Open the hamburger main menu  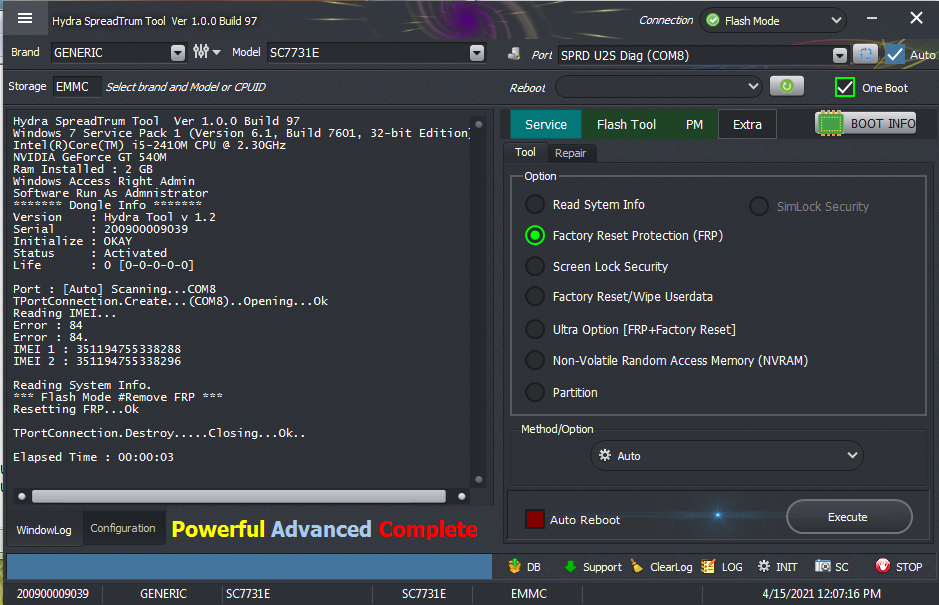pyautogui.click(x=25, y=19)
